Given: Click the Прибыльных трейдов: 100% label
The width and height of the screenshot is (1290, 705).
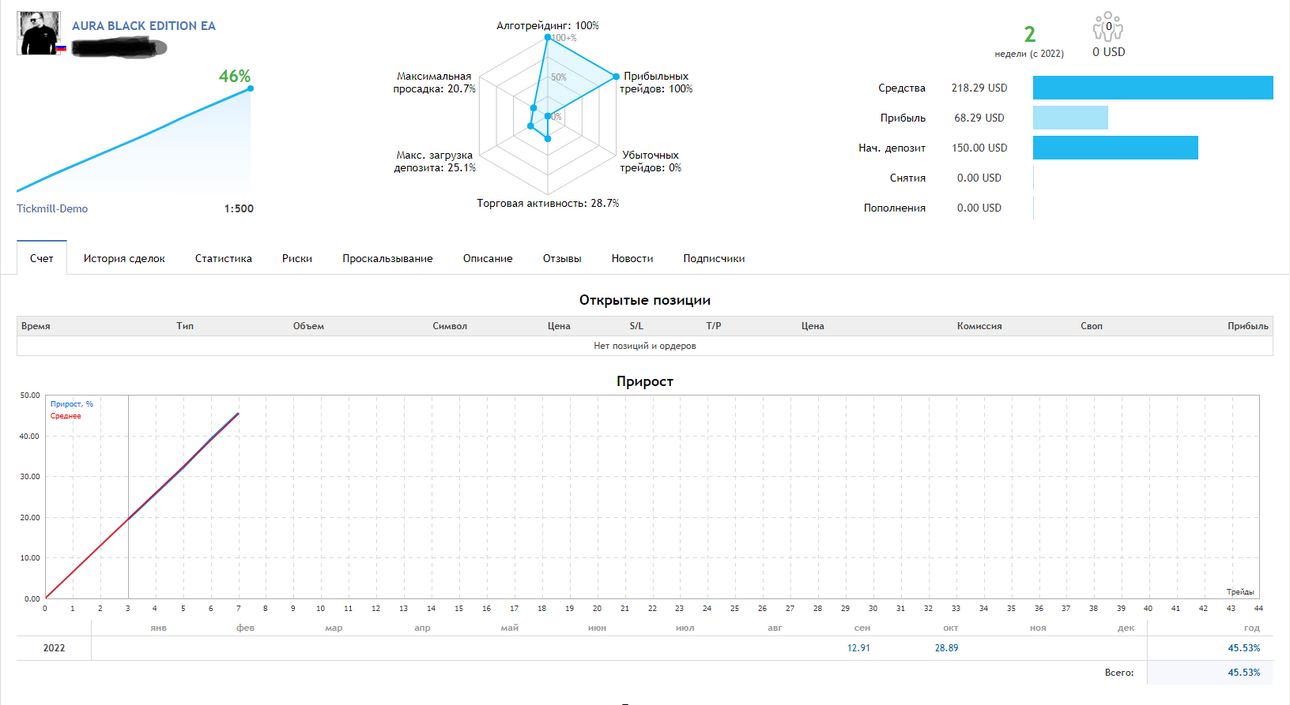Looking at the screenshot, I should pos(656,82).
